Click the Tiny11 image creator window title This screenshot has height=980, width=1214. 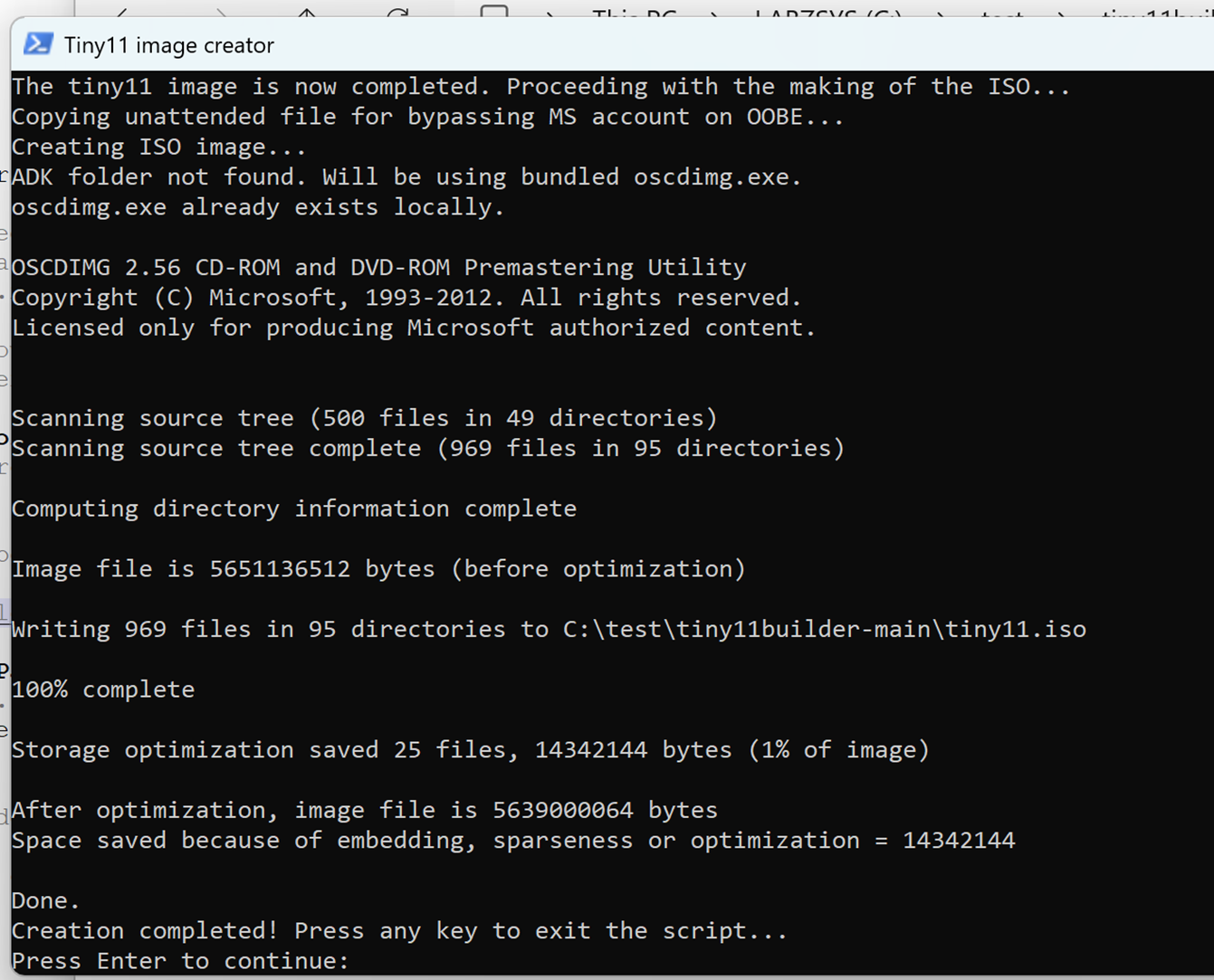pyautogui.click(x=169, y=45)
